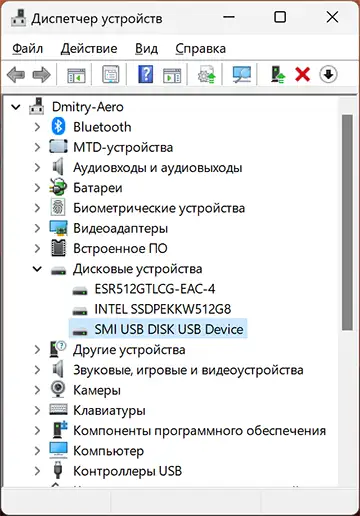
Task: Click the Контроллеры USB plug icon
Action: click(x=58, y=470)
